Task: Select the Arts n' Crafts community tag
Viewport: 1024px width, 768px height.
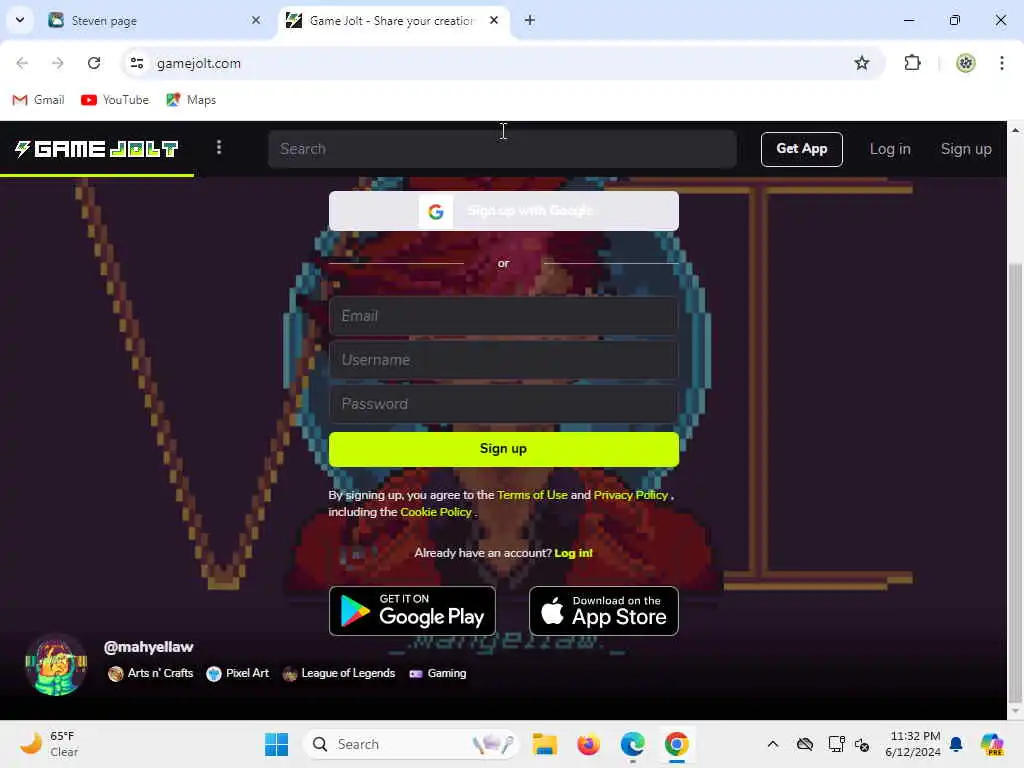Action: [151, 673]
